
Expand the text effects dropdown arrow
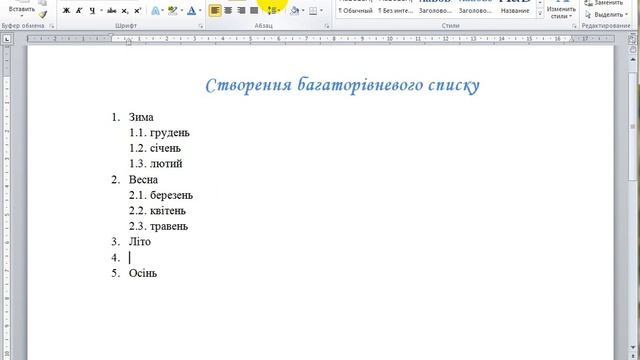coord(162,11)
